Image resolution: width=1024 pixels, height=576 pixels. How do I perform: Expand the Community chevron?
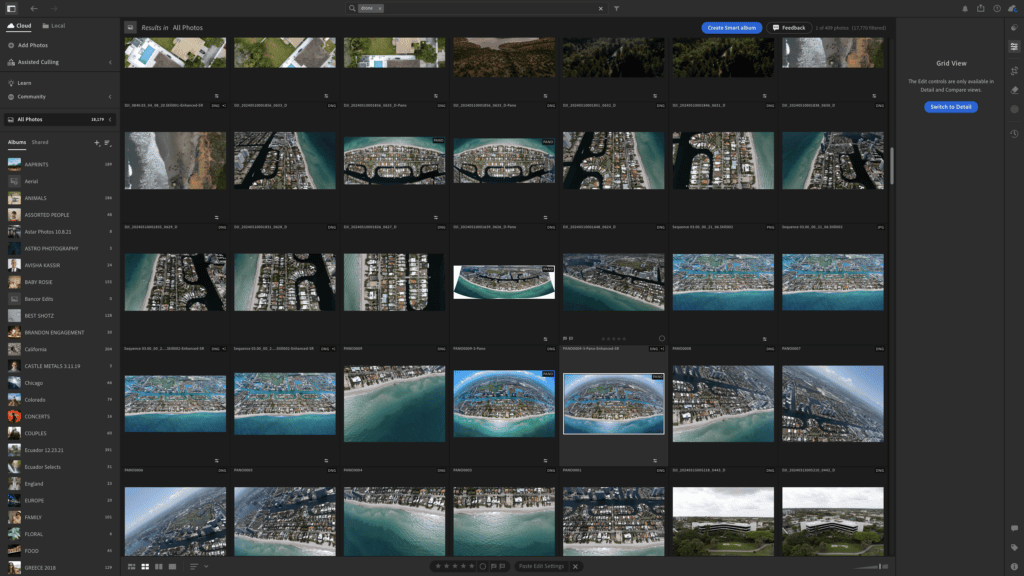pyautogui.click(x=110, y=97)
